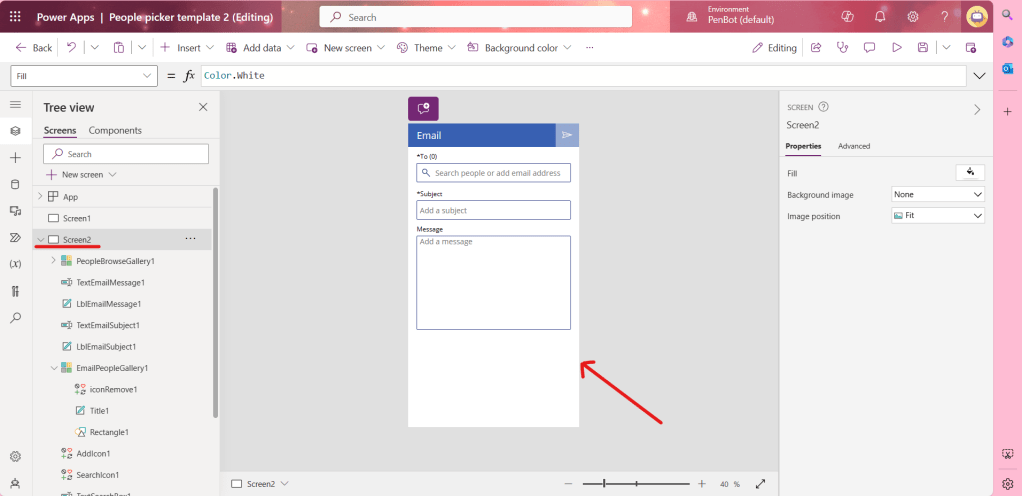Click the Undo arrow in the toolbar

(71, 47)
